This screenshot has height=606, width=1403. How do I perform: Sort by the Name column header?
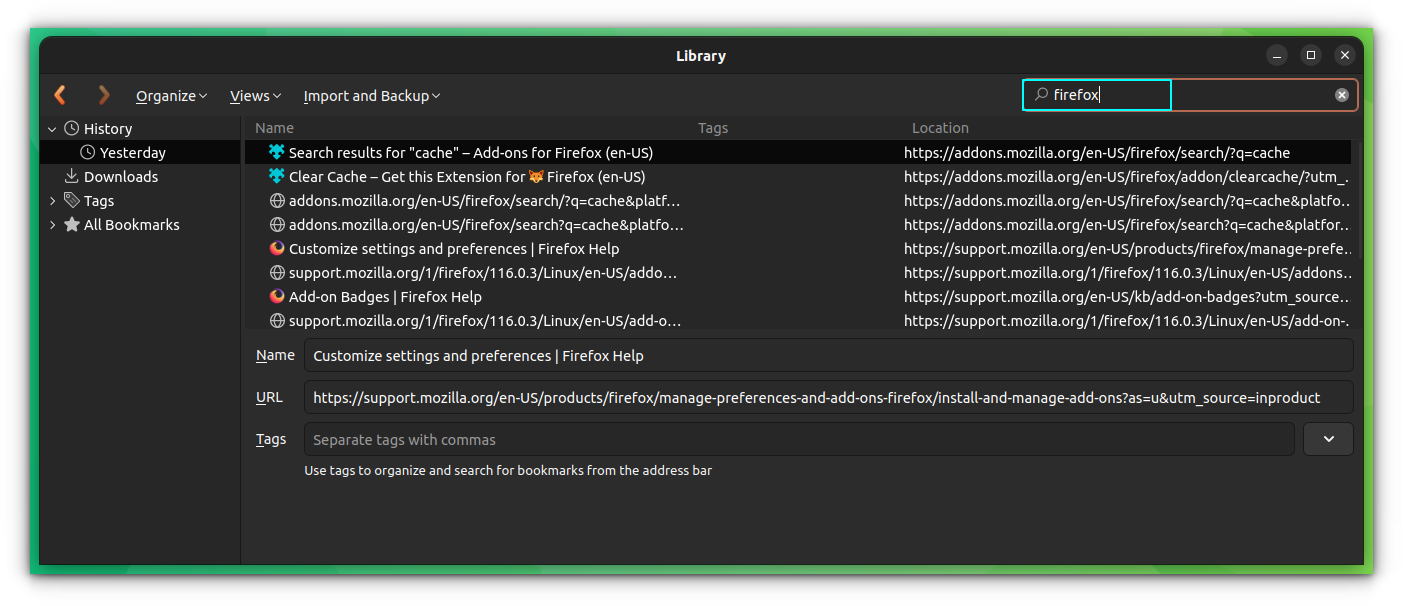click(274, 128)
